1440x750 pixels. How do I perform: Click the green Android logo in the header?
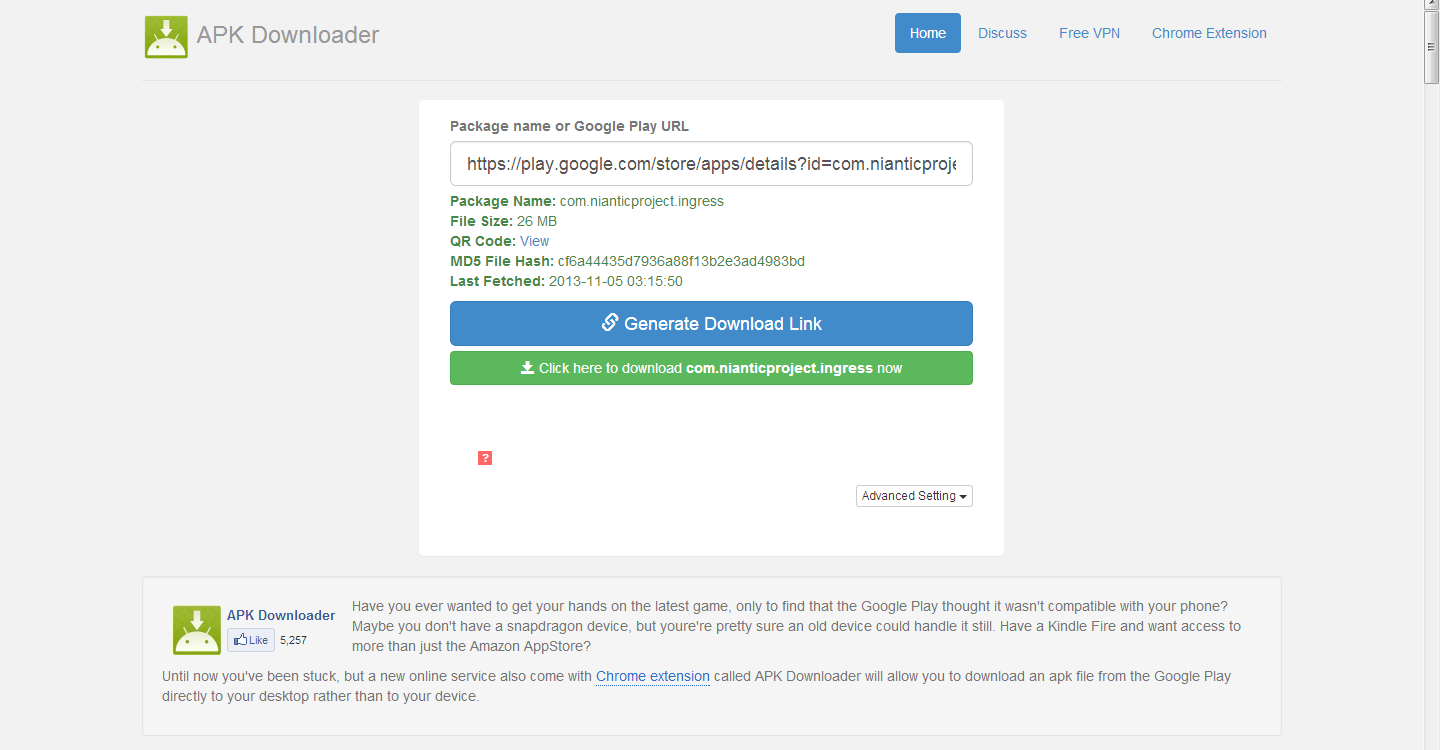166,36
